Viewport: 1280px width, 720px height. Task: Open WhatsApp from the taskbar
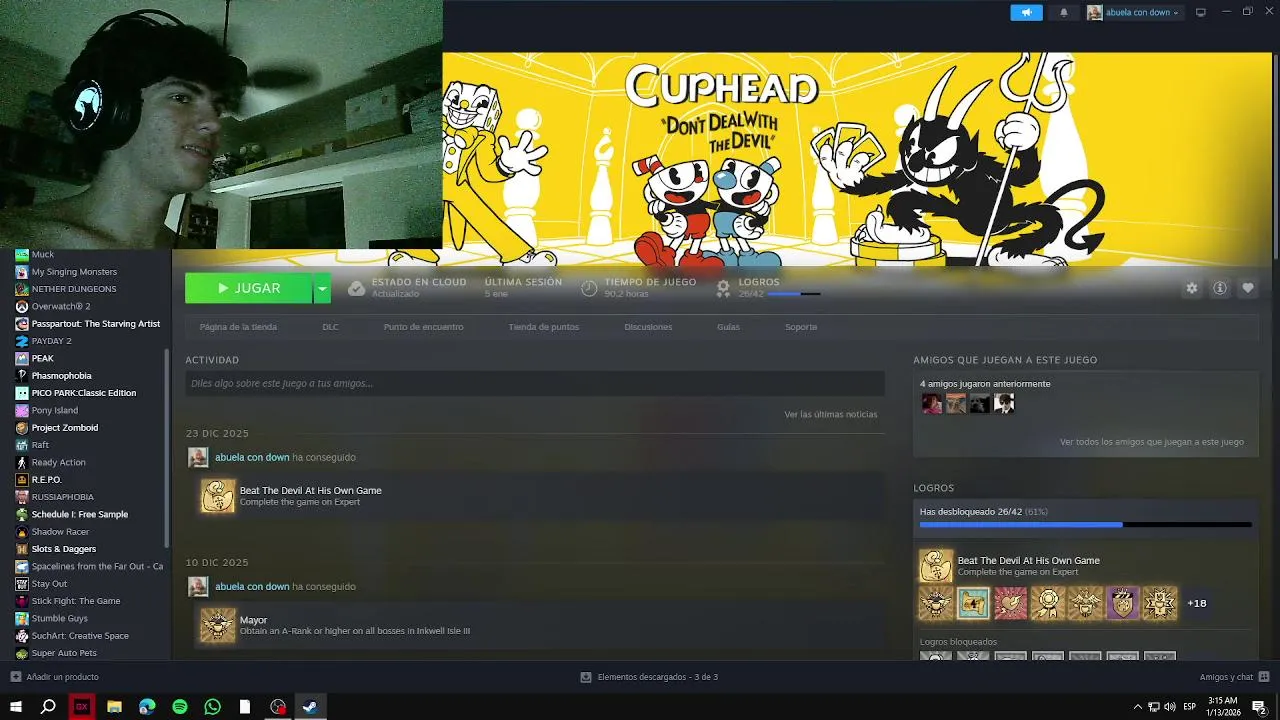coord(212,707)
